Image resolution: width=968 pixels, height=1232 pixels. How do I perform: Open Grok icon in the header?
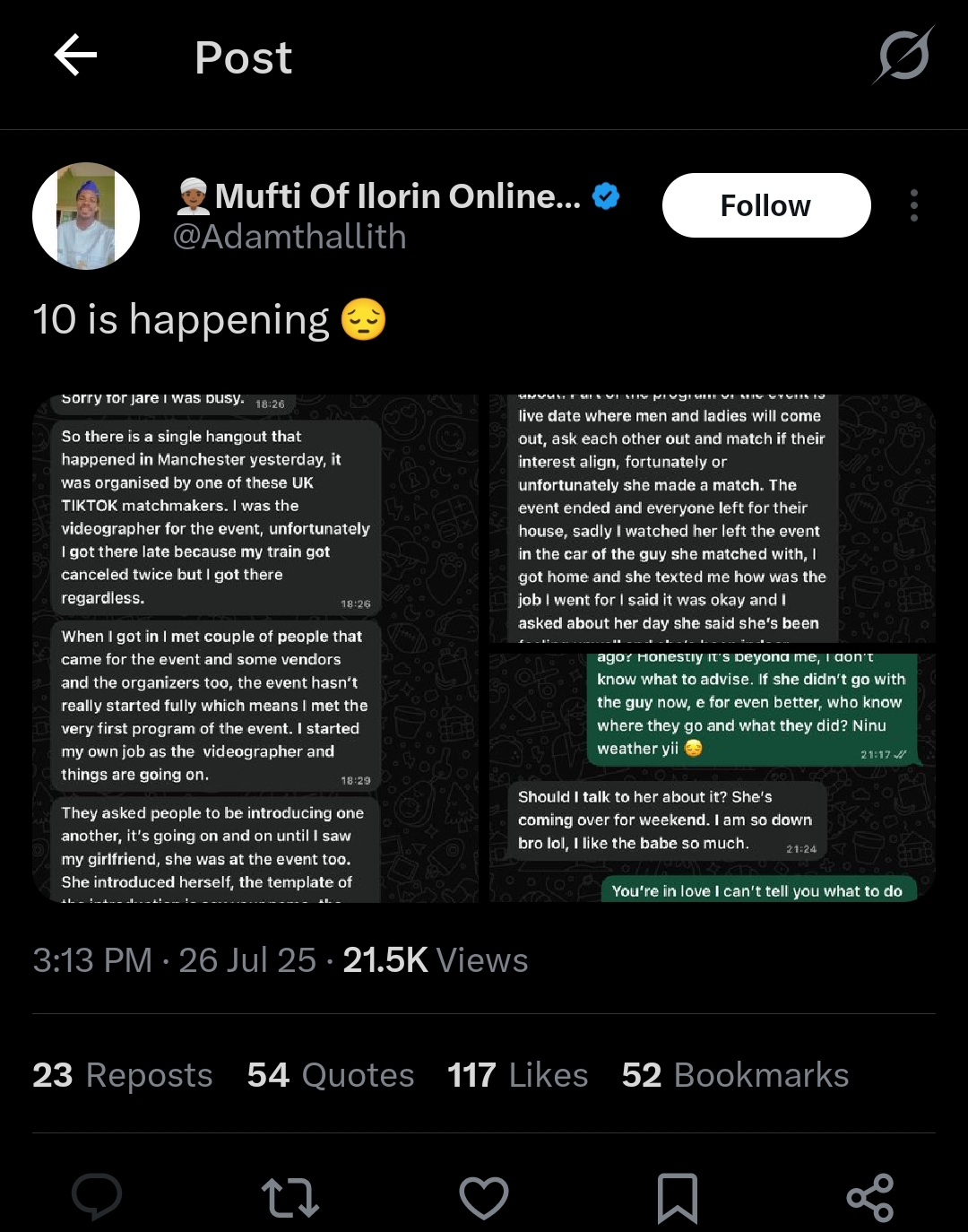[x=903, y=56]
